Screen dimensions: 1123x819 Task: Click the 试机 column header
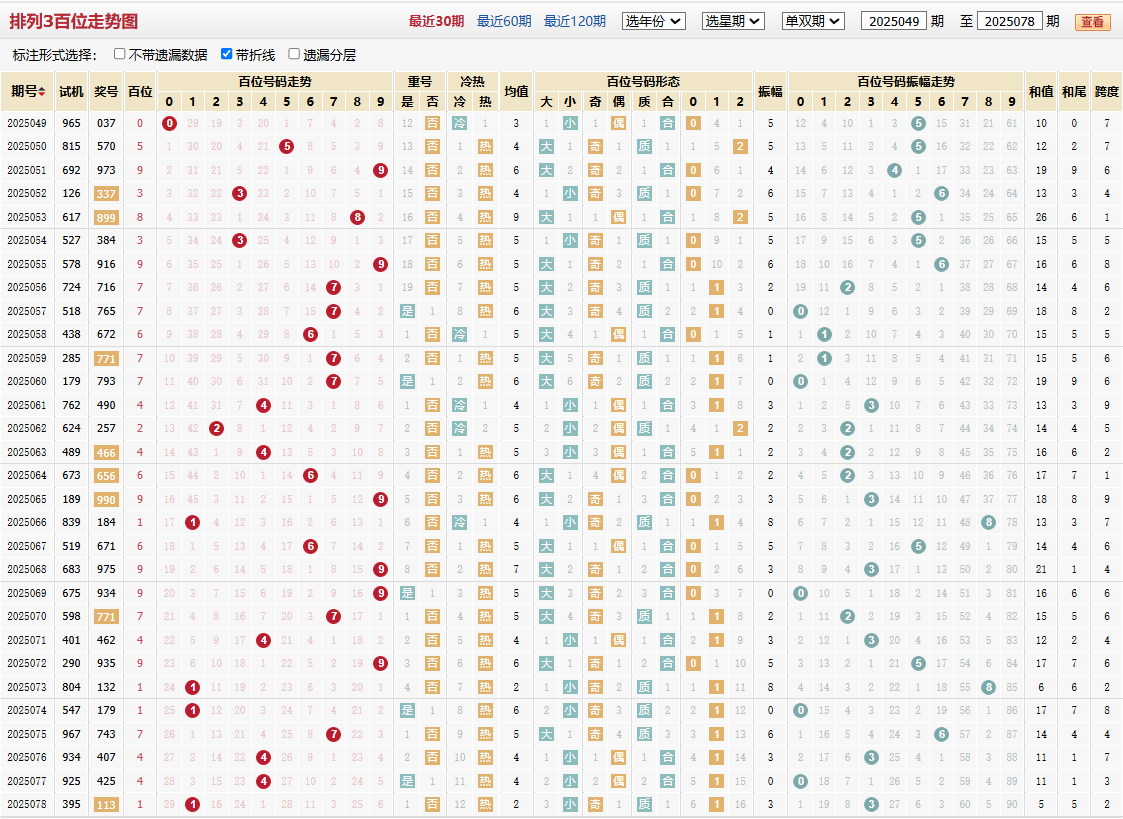click(72, 91)
